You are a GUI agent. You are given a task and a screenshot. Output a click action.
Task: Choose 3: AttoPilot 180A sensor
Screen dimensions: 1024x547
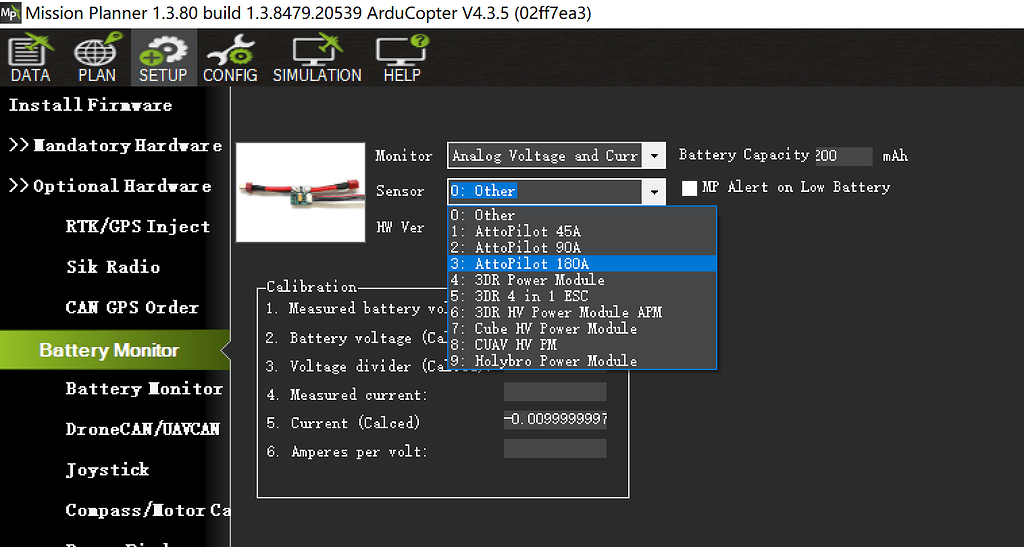click(582, 264)
